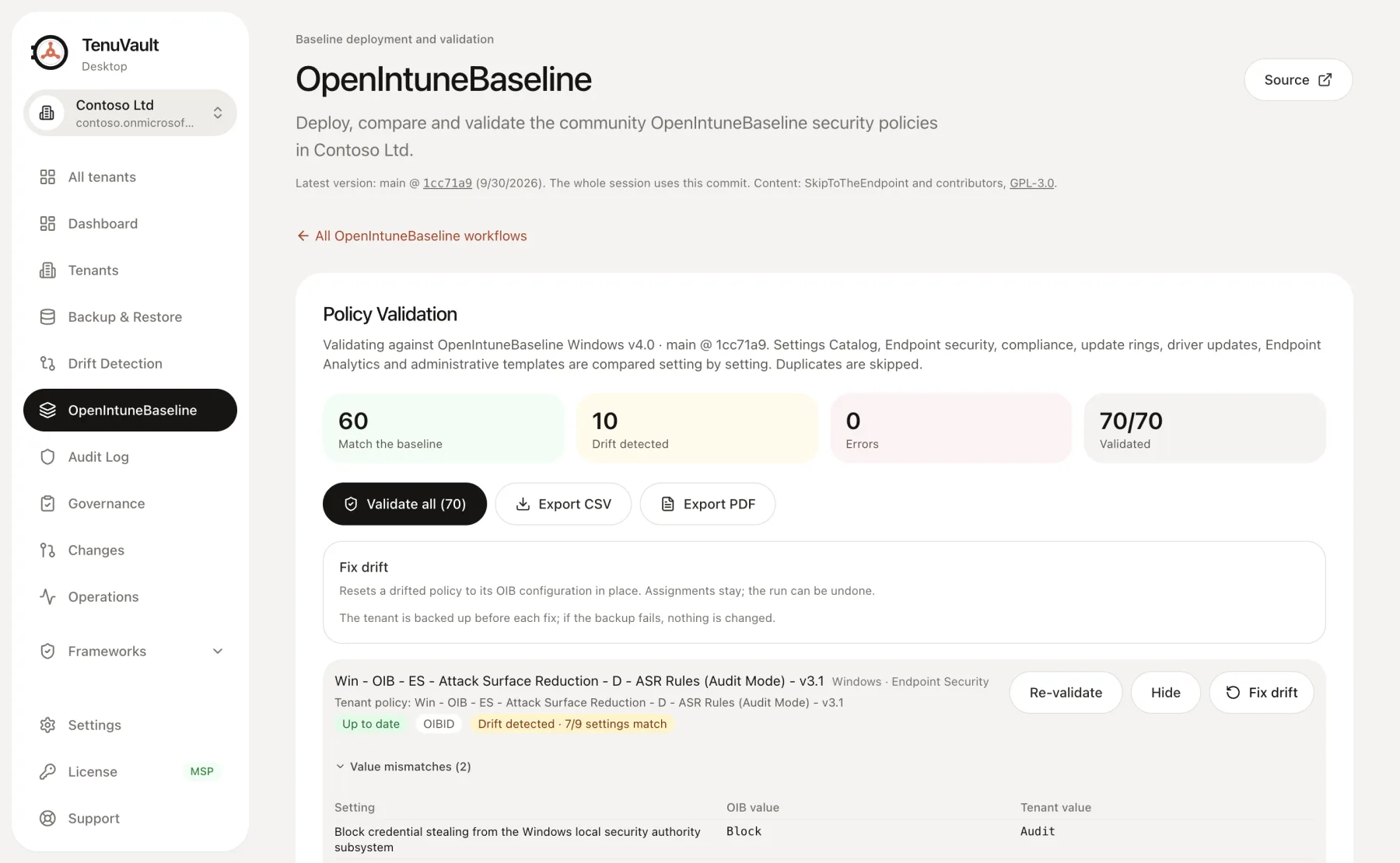
Task: Click the document icon on Export PDF
Action: coord(668,504)
